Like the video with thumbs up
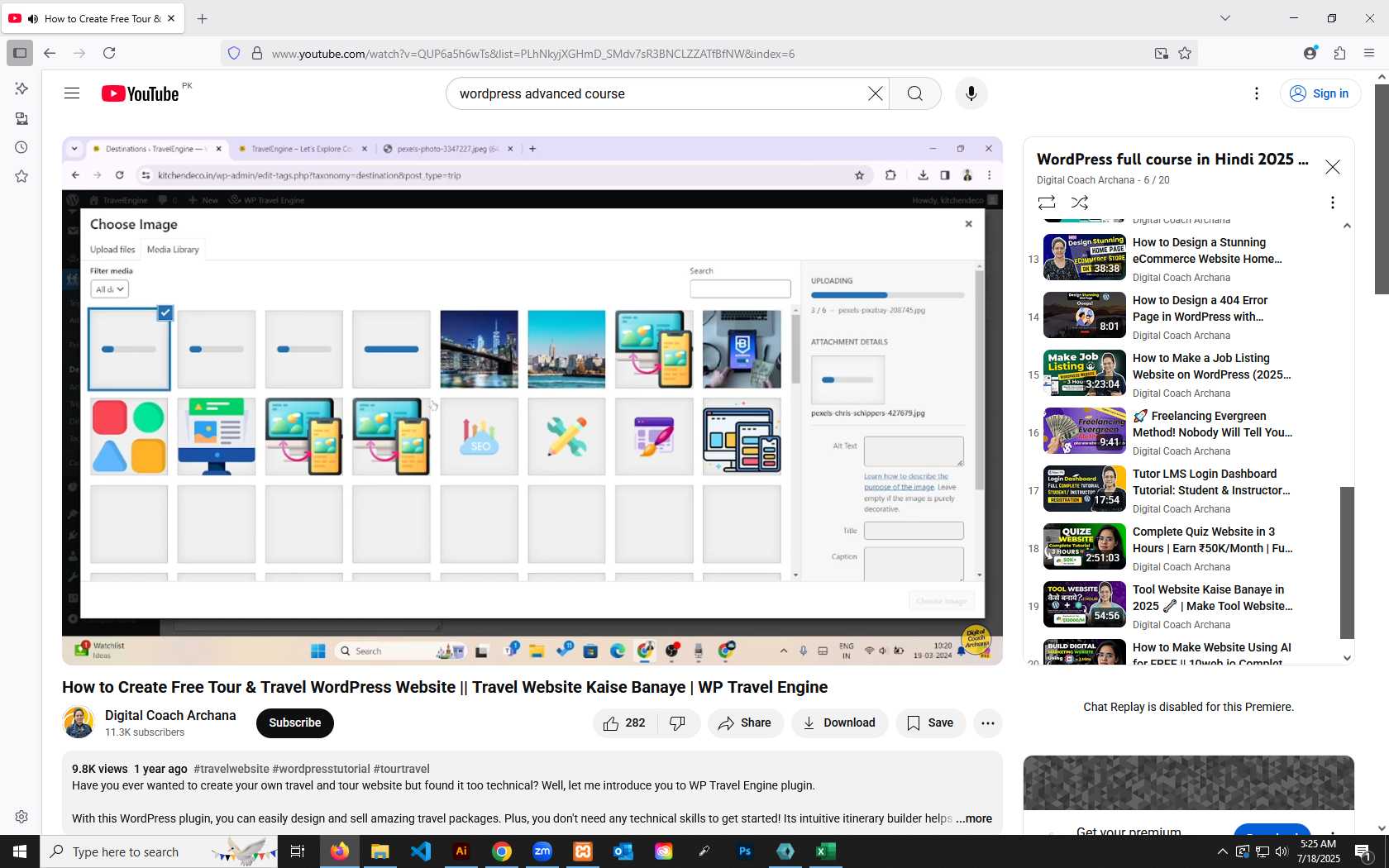The image size is (1389, 868). (624, 723)
